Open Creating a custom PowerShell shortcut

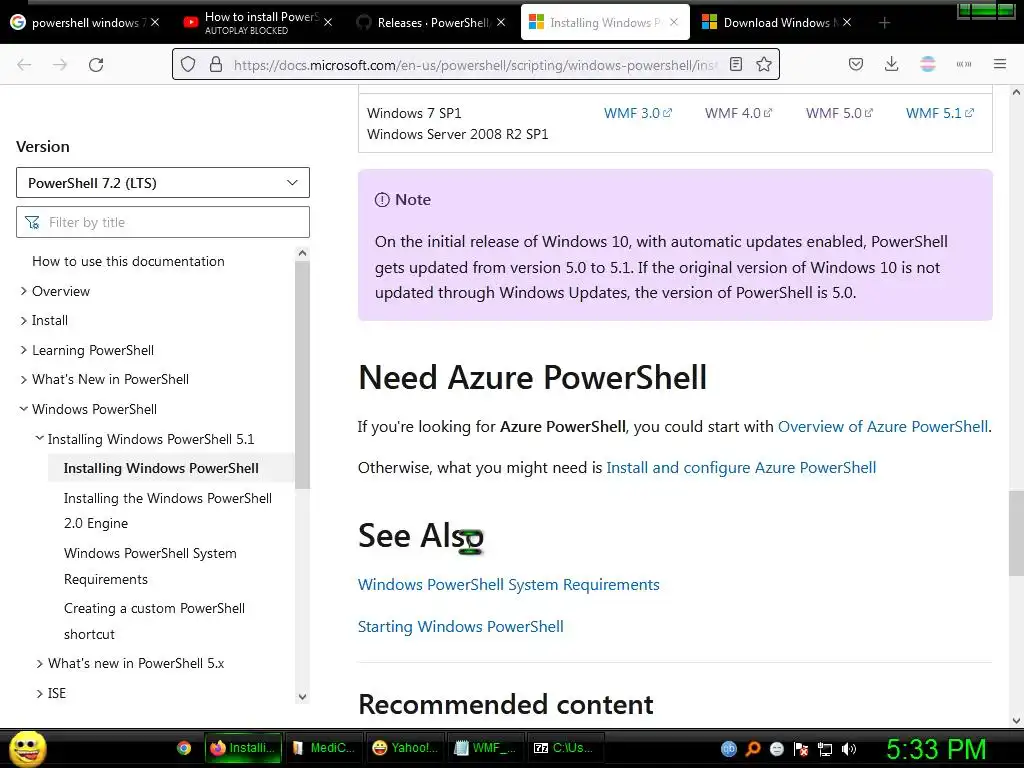pyautogui.click(x=154, y=621)
